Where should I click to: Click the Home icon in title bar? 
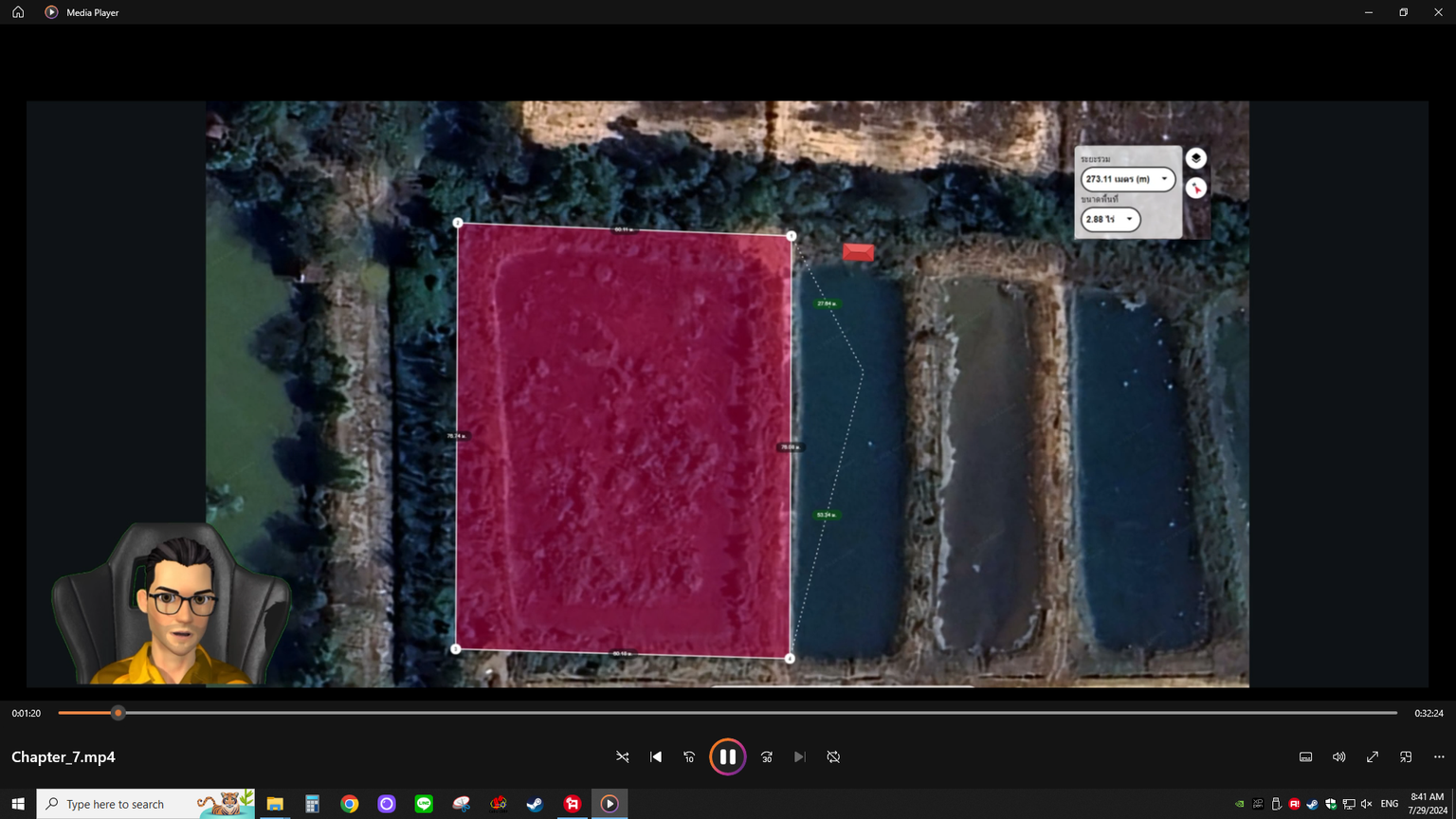(18, 12)
